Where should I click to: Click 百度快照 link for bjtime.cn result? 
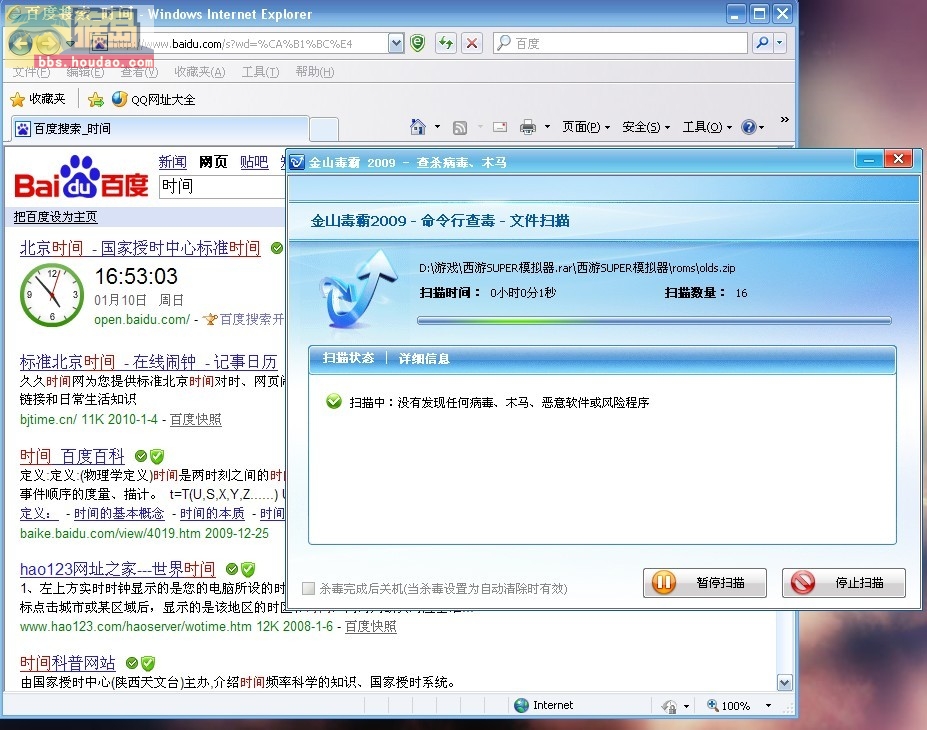coord(196,419)
